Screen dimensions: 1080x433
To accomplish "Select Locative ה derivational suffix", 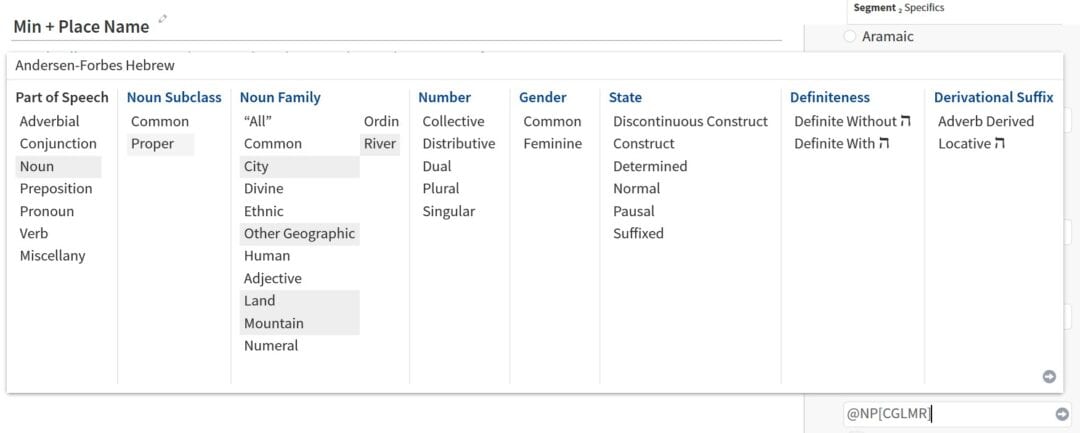I will click(971, 144).
